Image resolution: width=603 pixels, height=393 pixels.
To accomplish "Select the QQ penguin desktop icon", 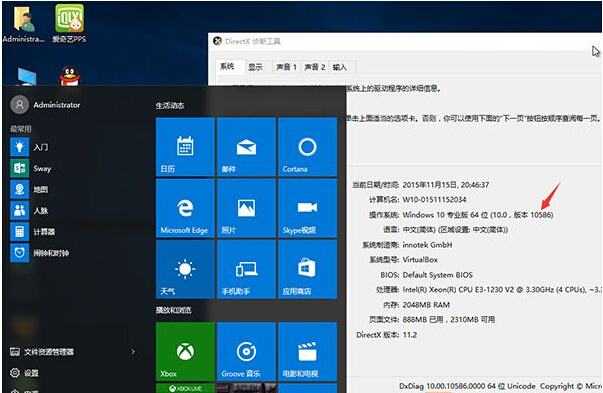I will pos(70,76).
